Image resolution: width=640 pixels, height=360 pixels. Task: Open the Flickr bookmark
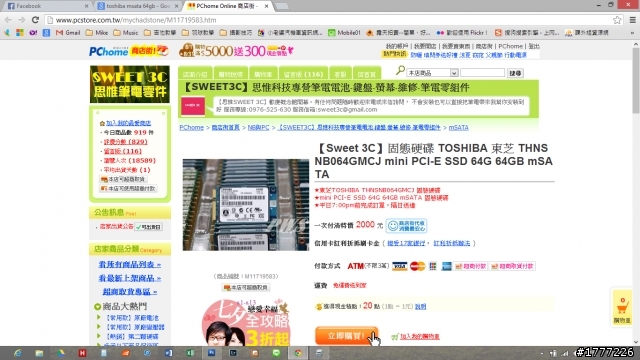point(462,33)
